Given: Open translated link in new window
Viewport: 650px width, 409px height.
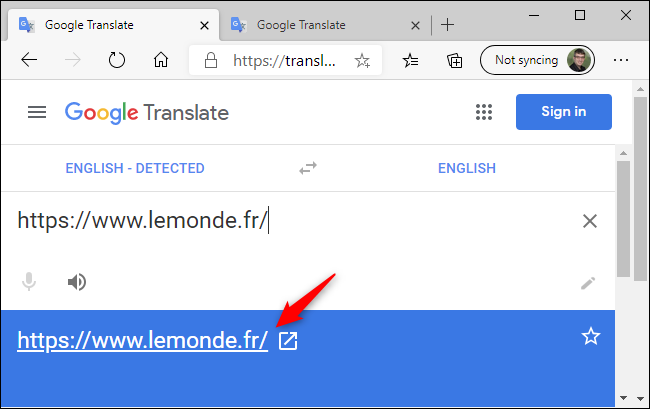Looking at the screenshot, I should pyautogui.click(x=288, y=341).
